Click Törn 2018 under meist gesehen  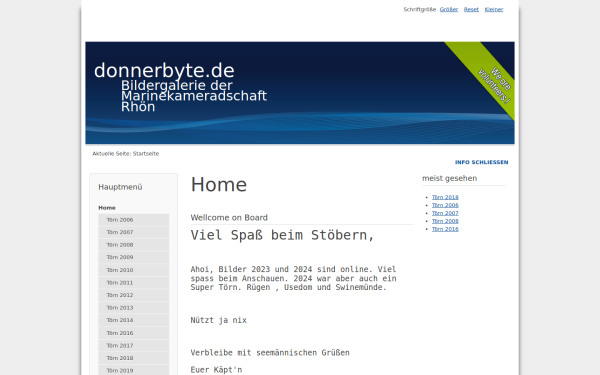click(445, 197)
